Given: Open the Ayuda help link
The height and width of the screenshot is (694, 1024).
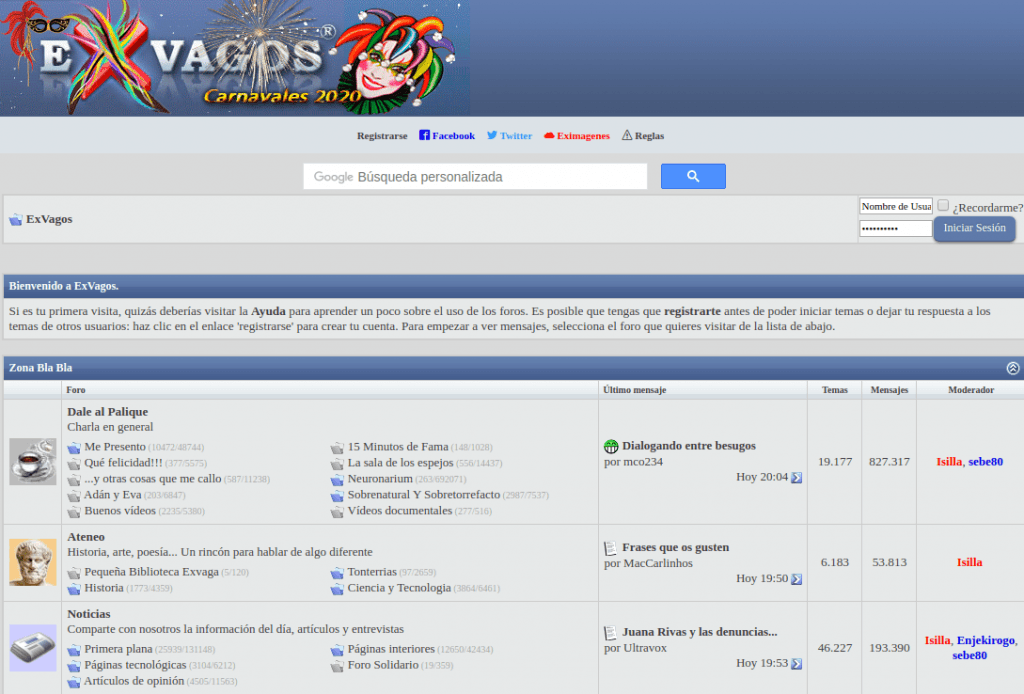Looking at the screenshot, I should coord(268,311).
